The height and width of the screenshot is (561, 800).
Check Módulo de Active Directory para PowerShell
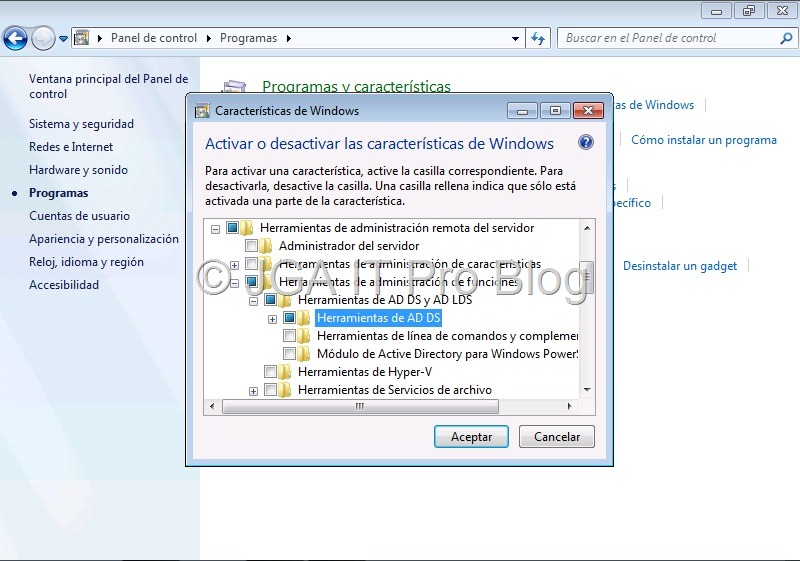point(289,354)
